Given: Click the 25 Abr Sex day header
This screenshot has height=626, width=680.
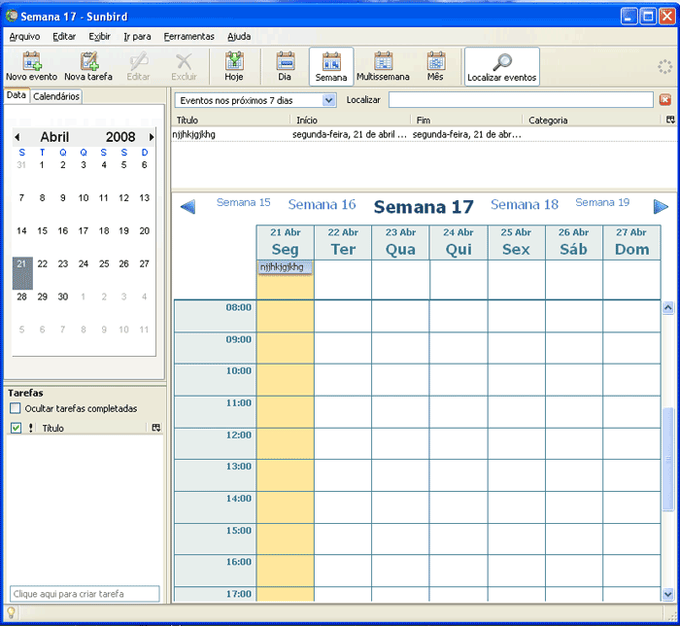Looking at the screenshot, I should 516,243.
